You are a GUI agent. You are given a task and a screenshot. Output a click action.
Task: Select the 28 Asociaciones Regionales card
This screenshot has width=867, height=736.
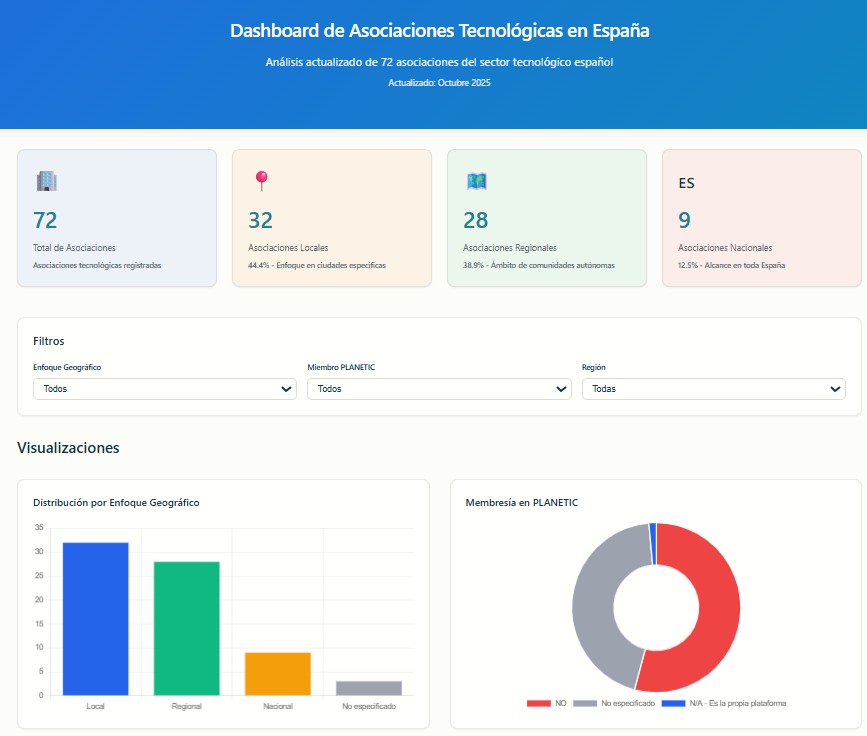(546, 218)
